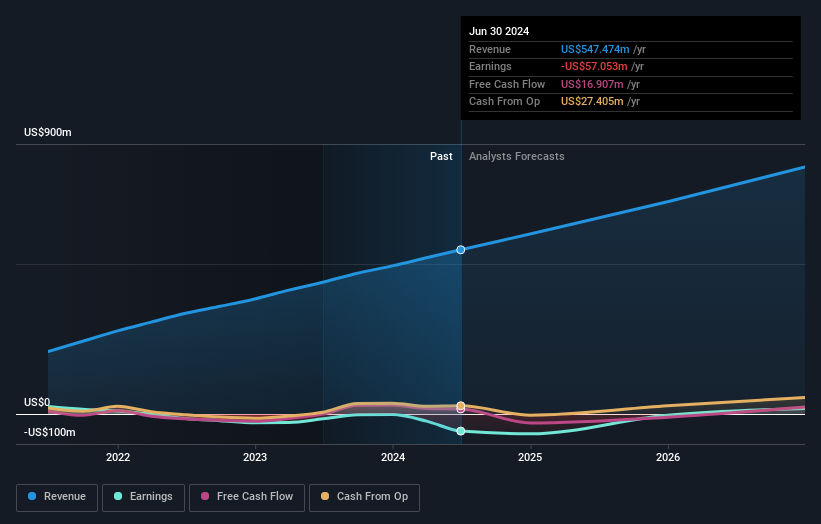Click the -US$57.053m earnings value

coord(594,66)
